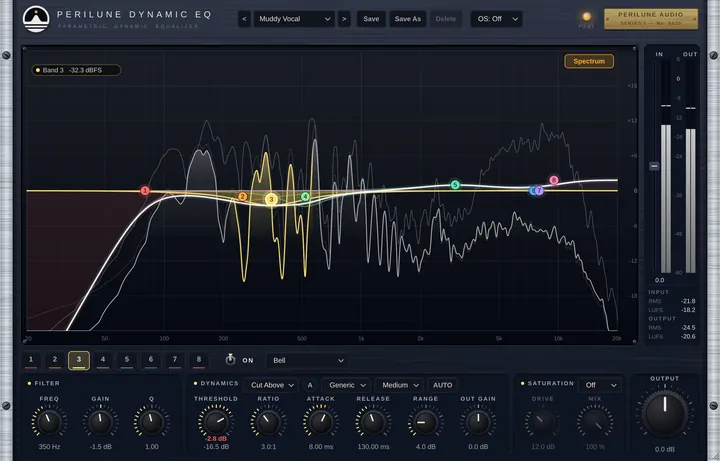
Task: Select band node 1 on the EQ graph
Action: coord(145,191)
